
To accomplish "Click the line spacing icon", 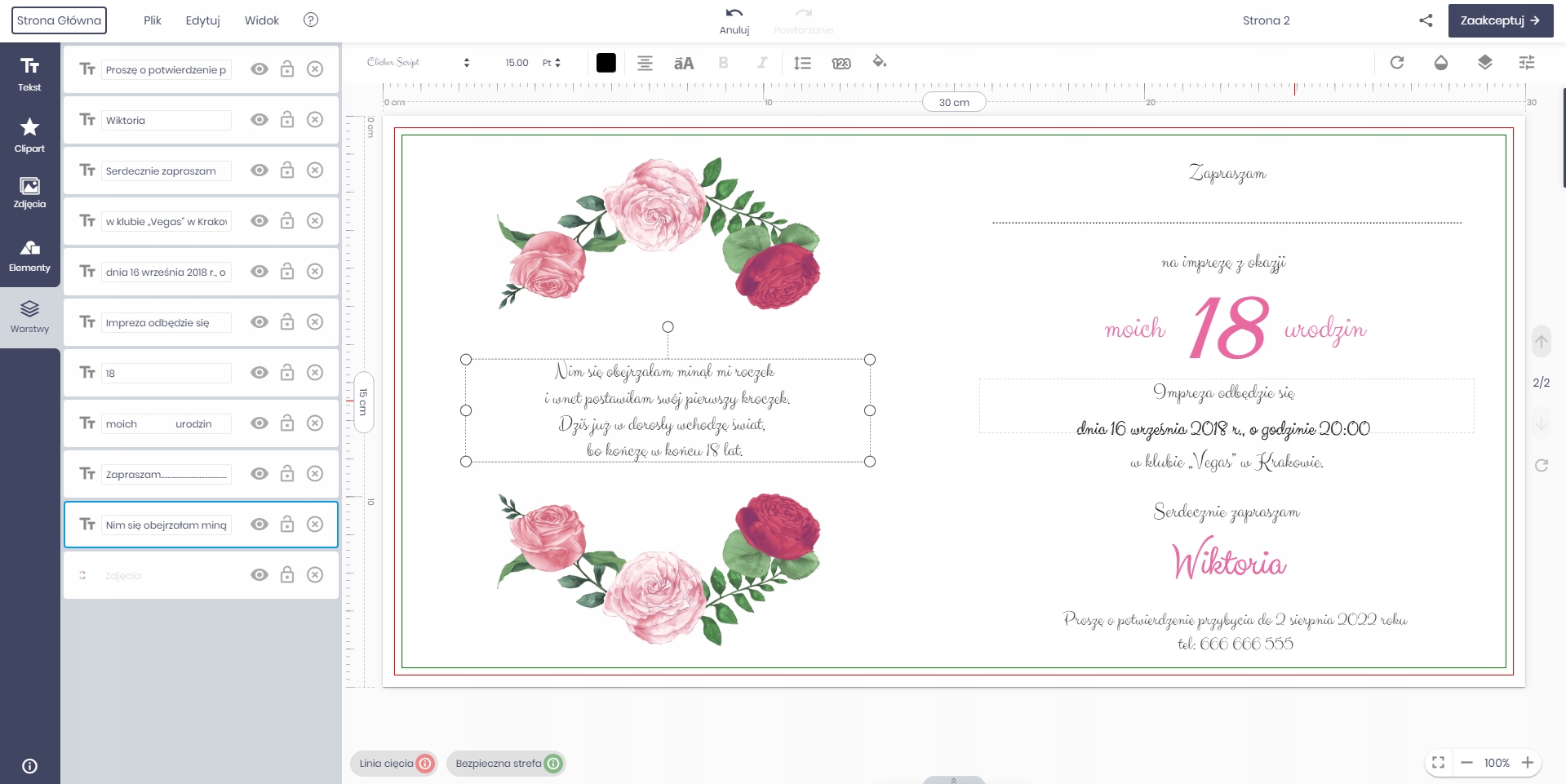I will 802,63.
